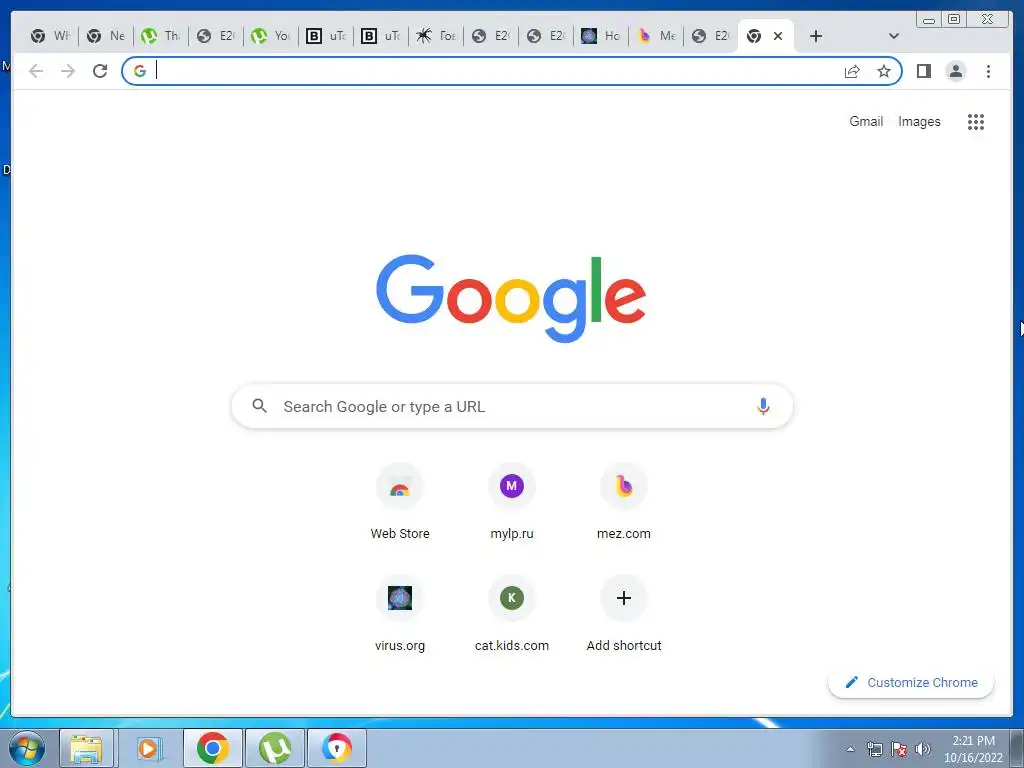Go back to the previous page
This screenshot has width=1024, height=768.
pyautogui.click(x=36, y=71)
